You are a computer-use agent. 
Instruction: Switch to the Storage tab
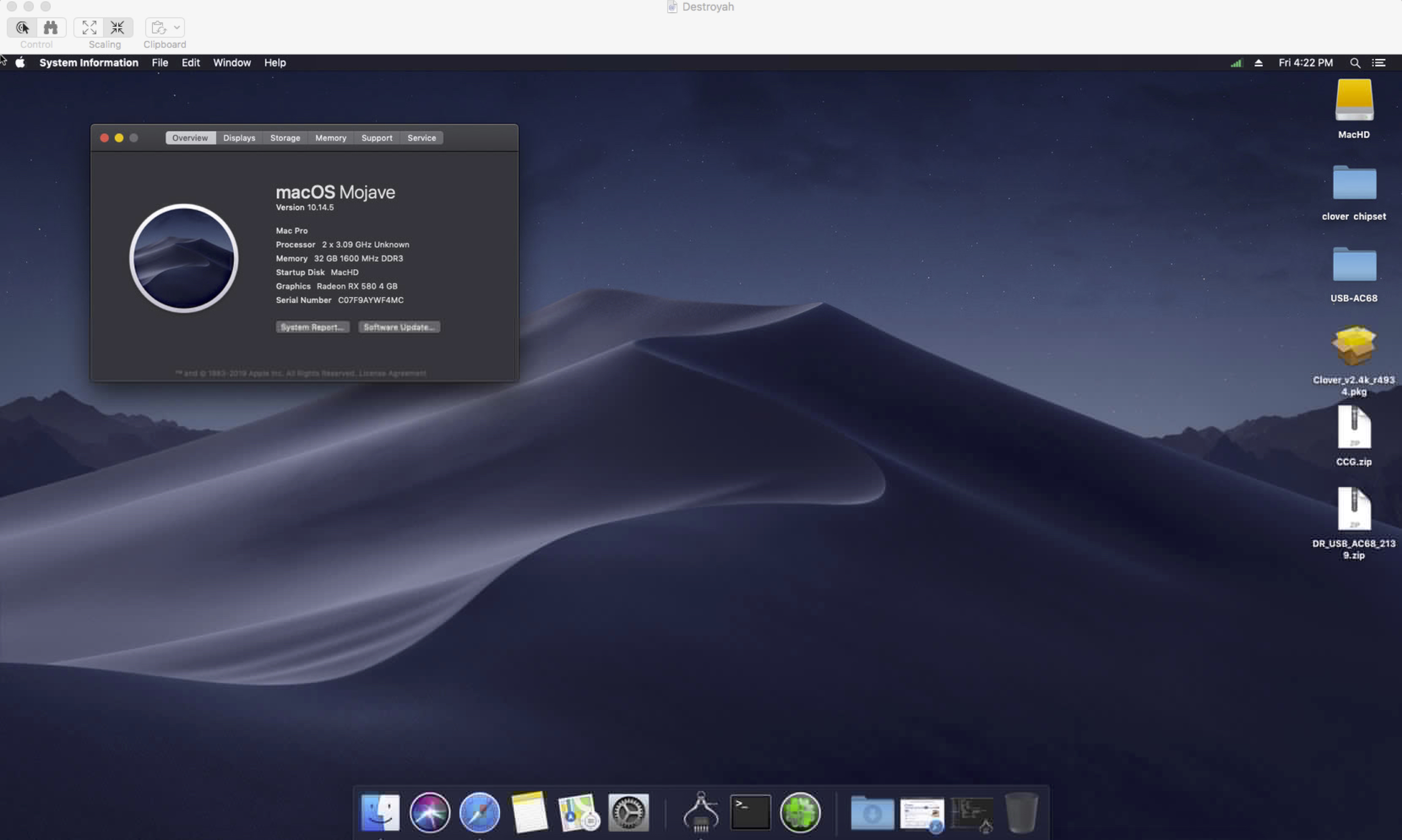point(285,137)
